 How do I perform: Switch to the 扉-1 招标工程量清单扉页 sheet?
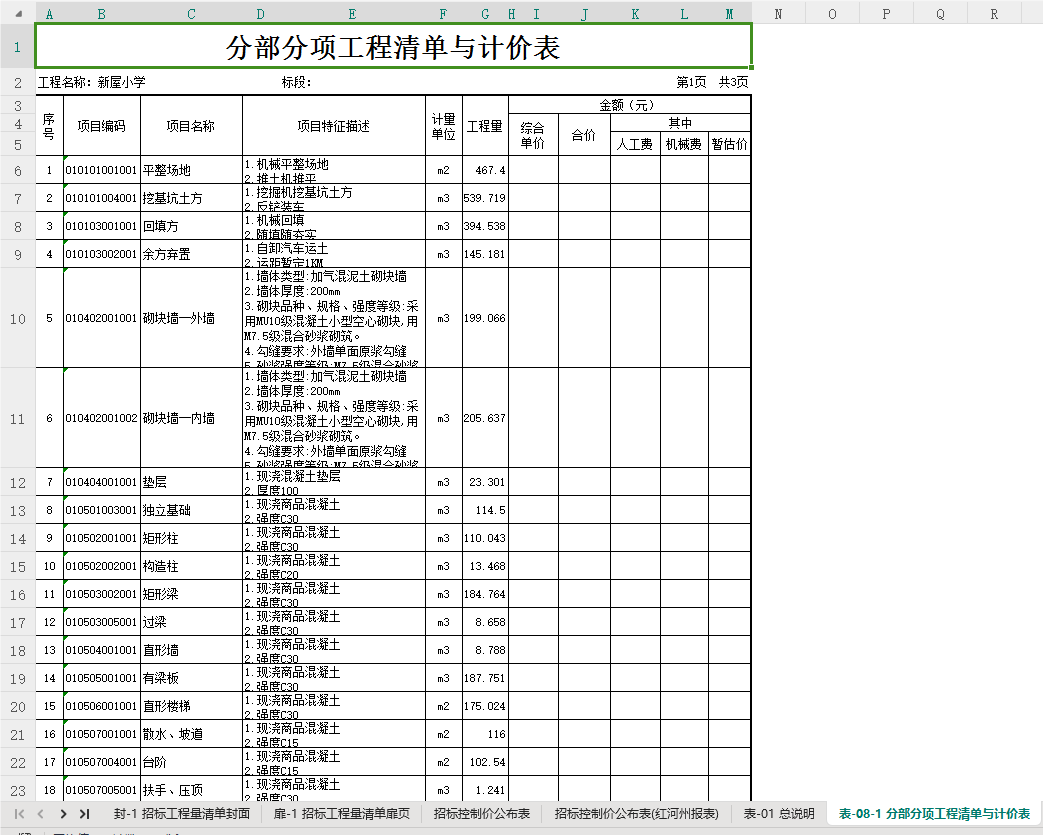click(x=341, y=814)
